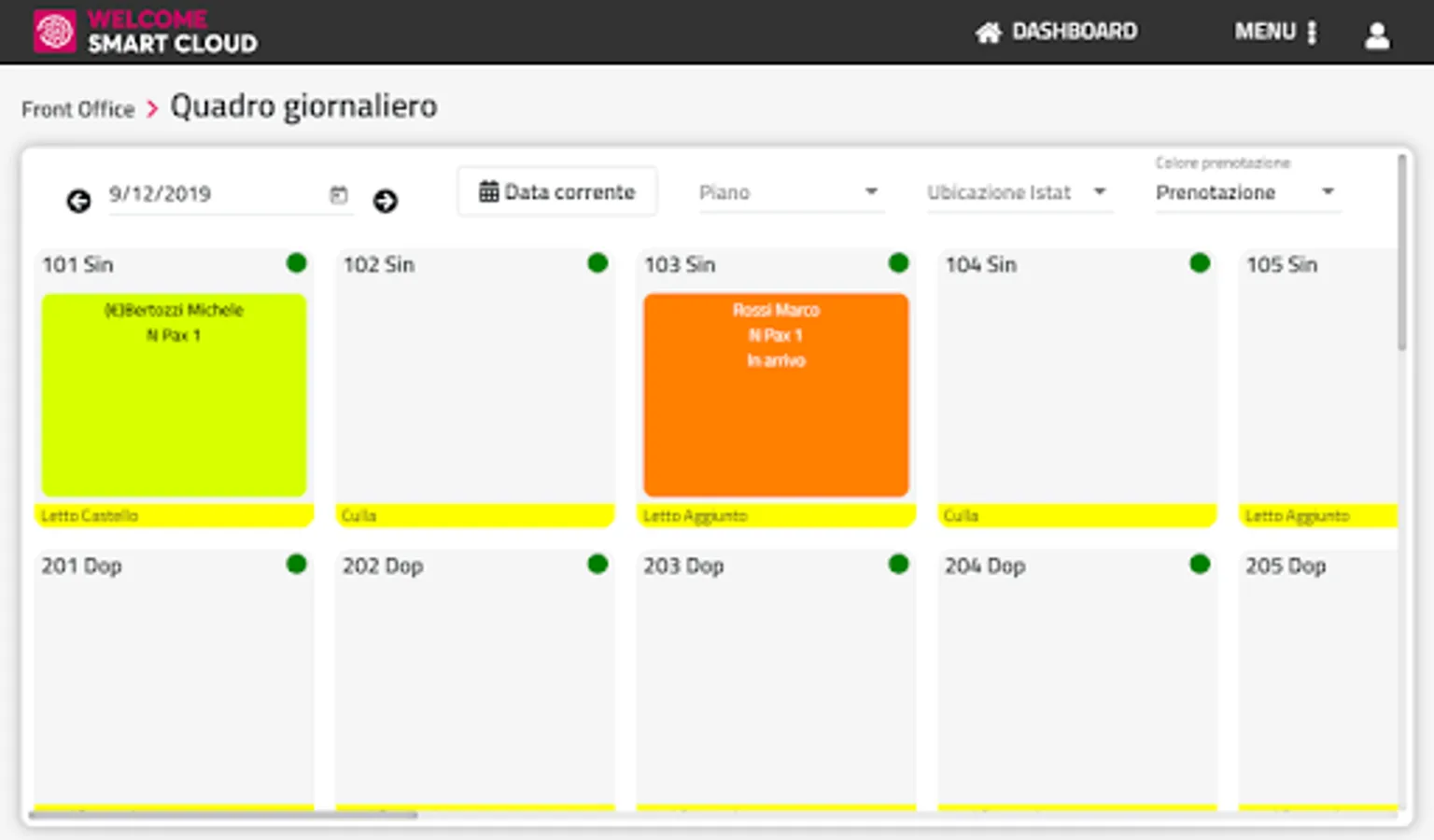Screen dimensions: 1434x840
Task: Click the green status dot of room 202
Action: (x=597, y=564)
